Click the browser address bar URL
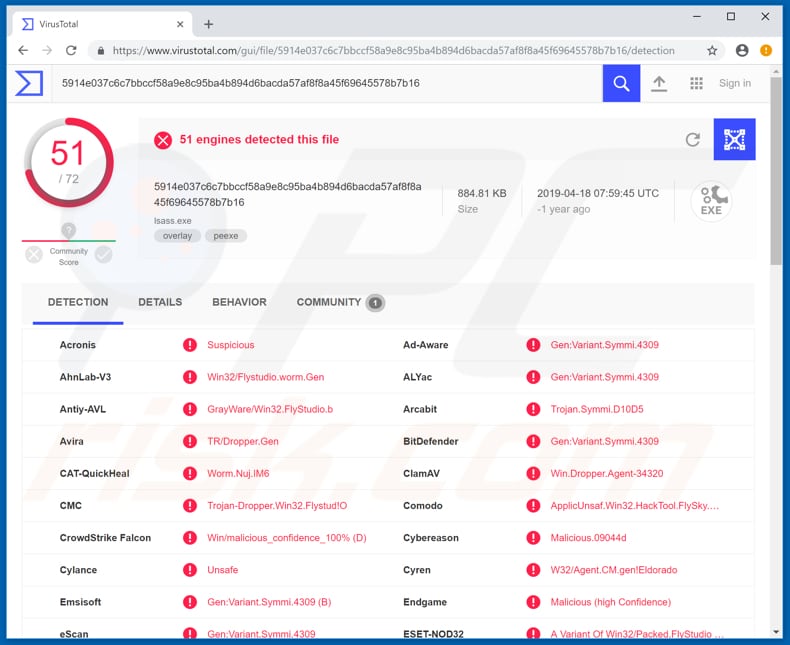 393,50
